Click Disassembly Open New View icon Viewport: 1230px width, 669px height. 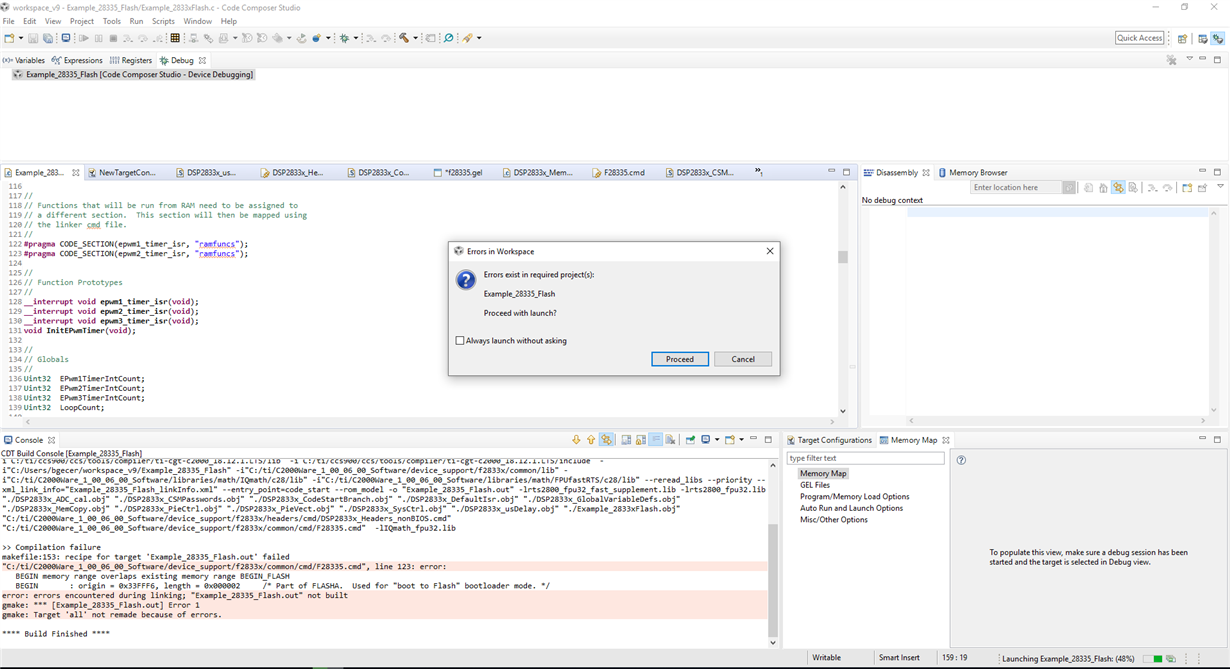coord(1187,187)
